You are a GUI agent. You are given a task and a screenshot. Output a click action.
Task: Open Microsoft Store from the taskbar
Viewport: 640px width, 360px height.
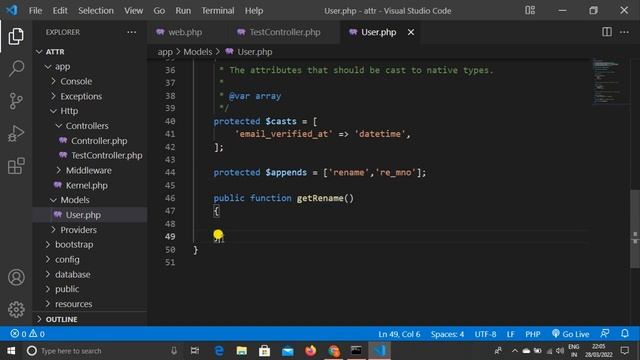[x=264, y=351]
